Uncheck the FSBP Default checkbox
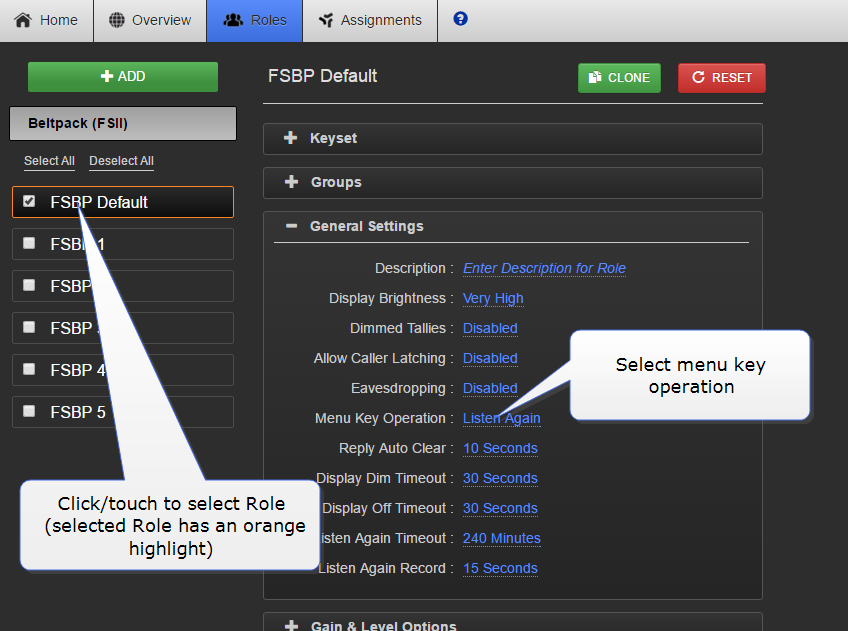The width and height of the screenshot is (848, 631). click(29, 202)
